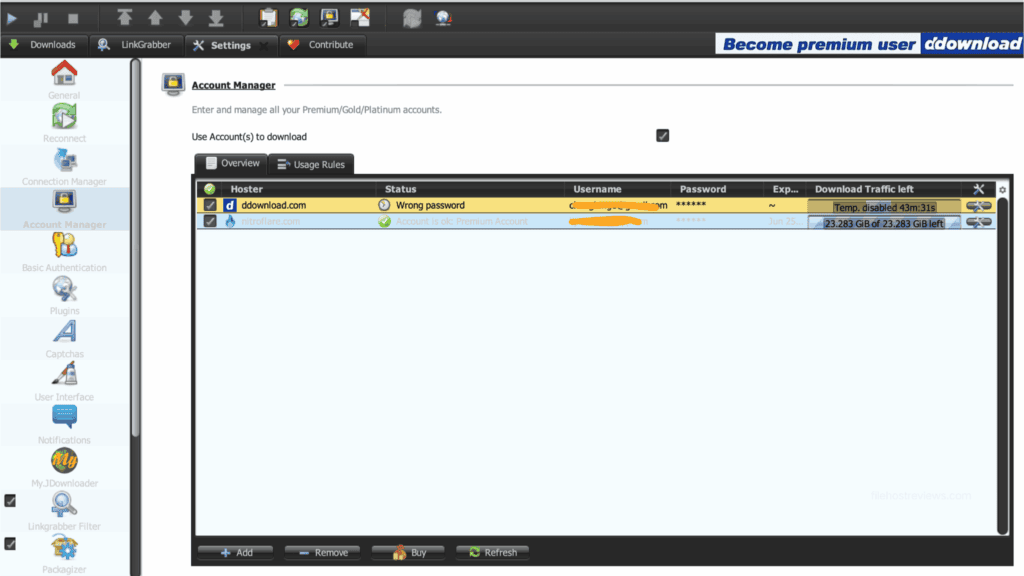
Task: Click Refresh accounts button
Action: tap(492, 552)
